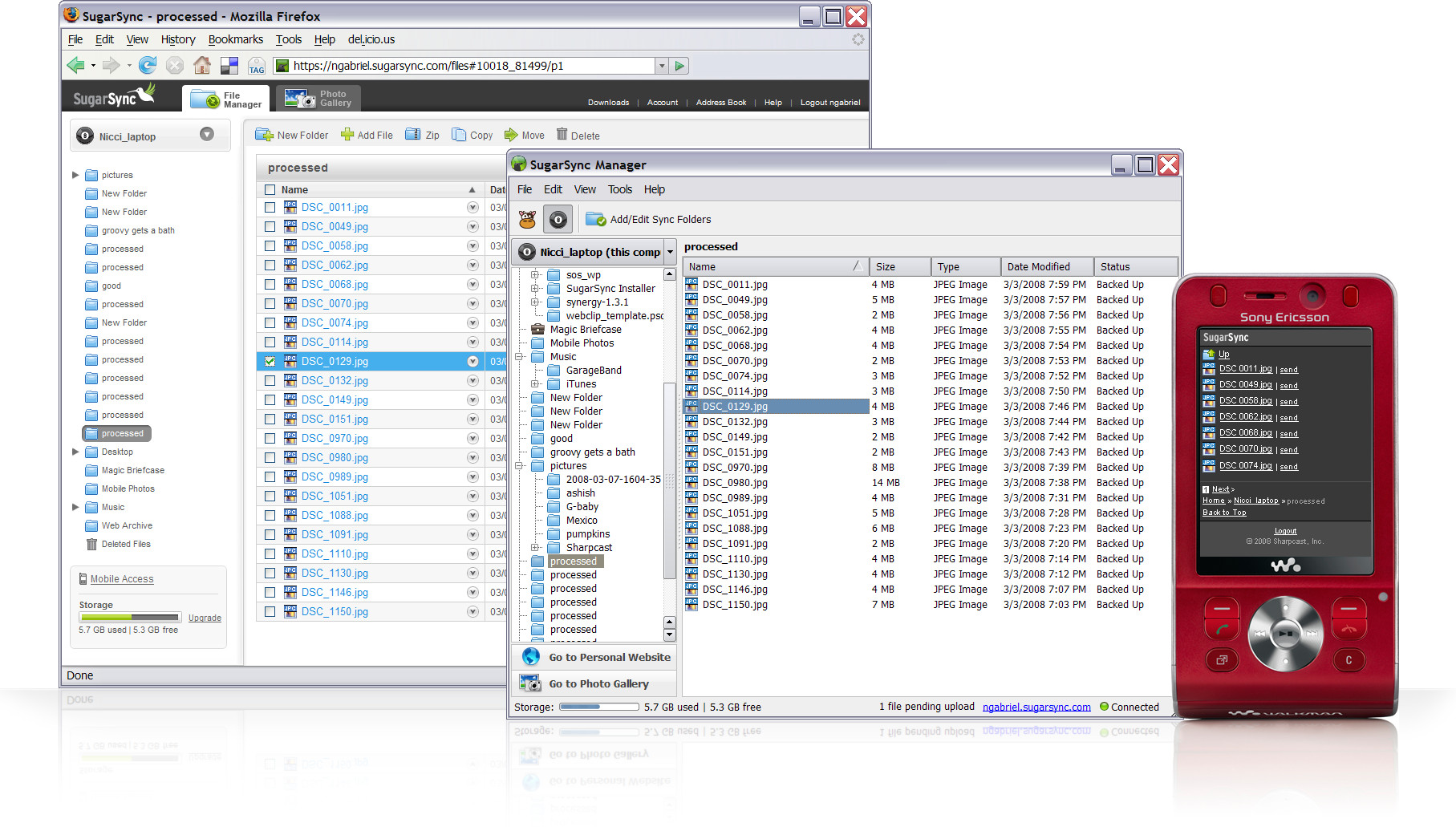Click the Firefox Stop button
The width and height of the screenshot is (1456, 827).
175,66
